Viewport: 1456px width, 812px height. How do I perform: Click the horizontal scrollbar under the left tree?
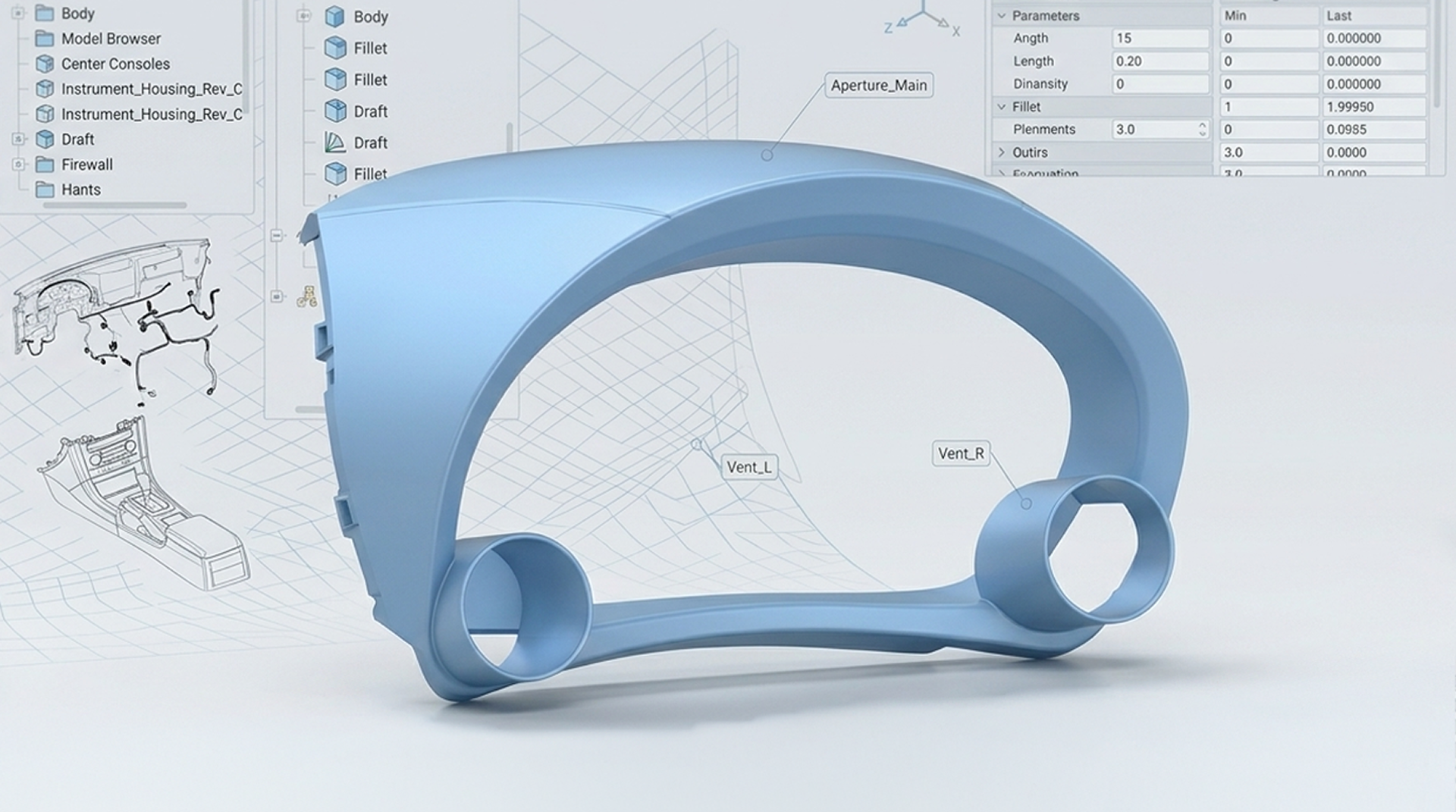click(x=114, y=205)
